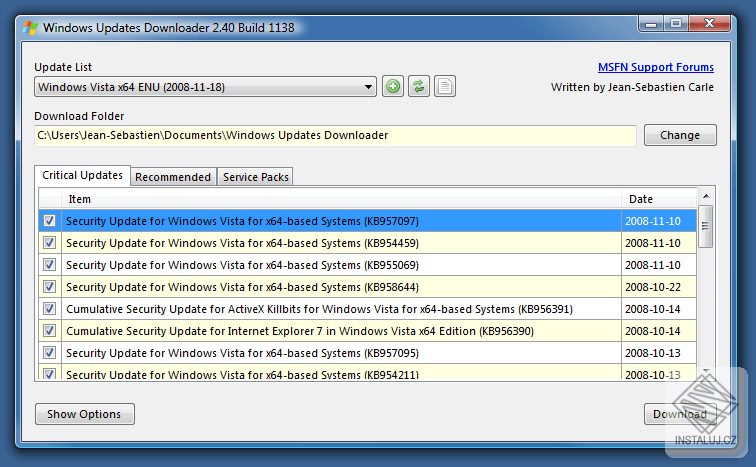The width and height of the screenshot is (756, 467).
Task: Open the Recommended tab
Action: 173,177
